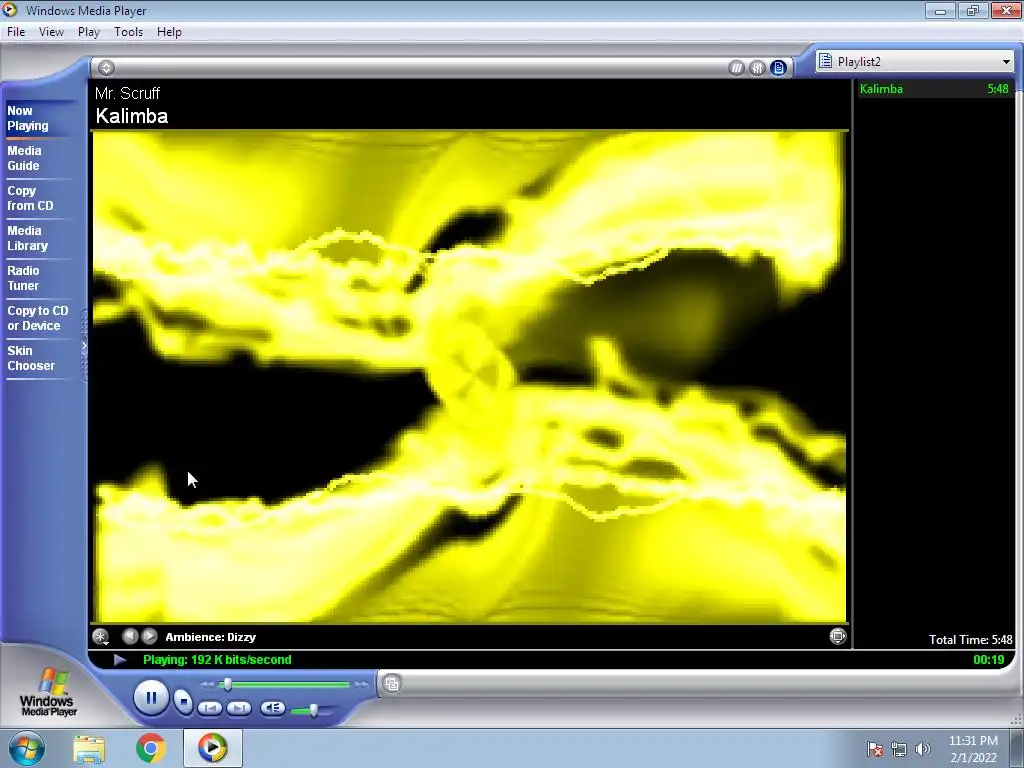Switch to skin mode button
Viewport: 1024px width, 768px height.
(392, 684)
